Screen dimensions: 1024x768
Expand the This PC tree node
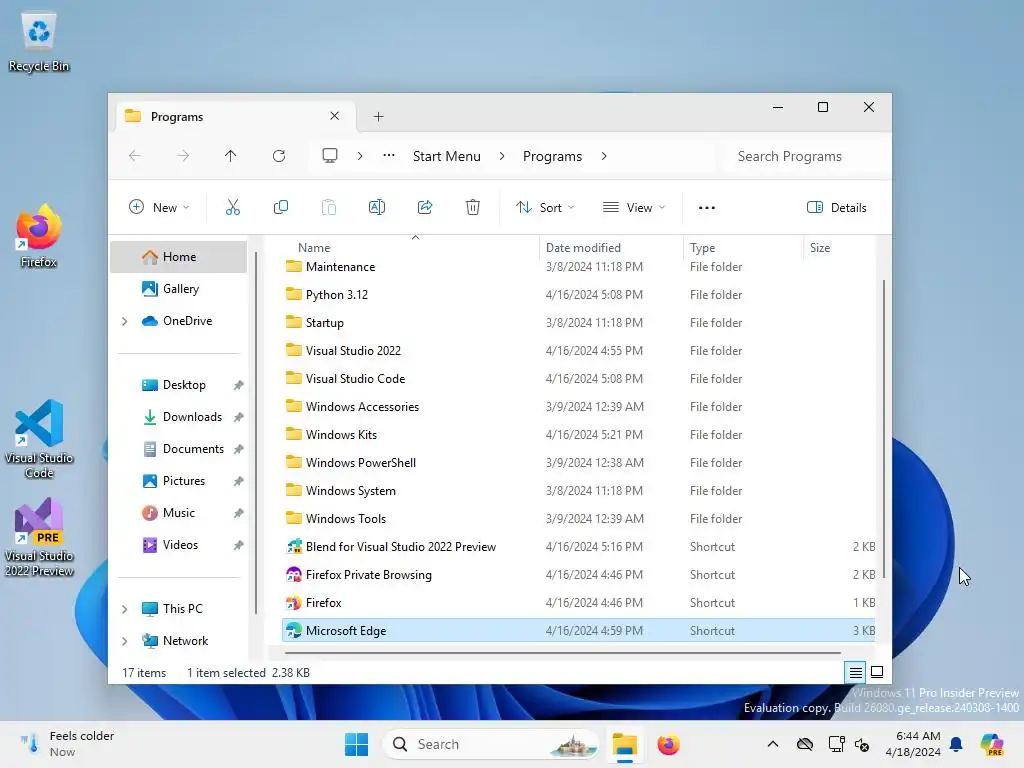(x=125, y=609)
